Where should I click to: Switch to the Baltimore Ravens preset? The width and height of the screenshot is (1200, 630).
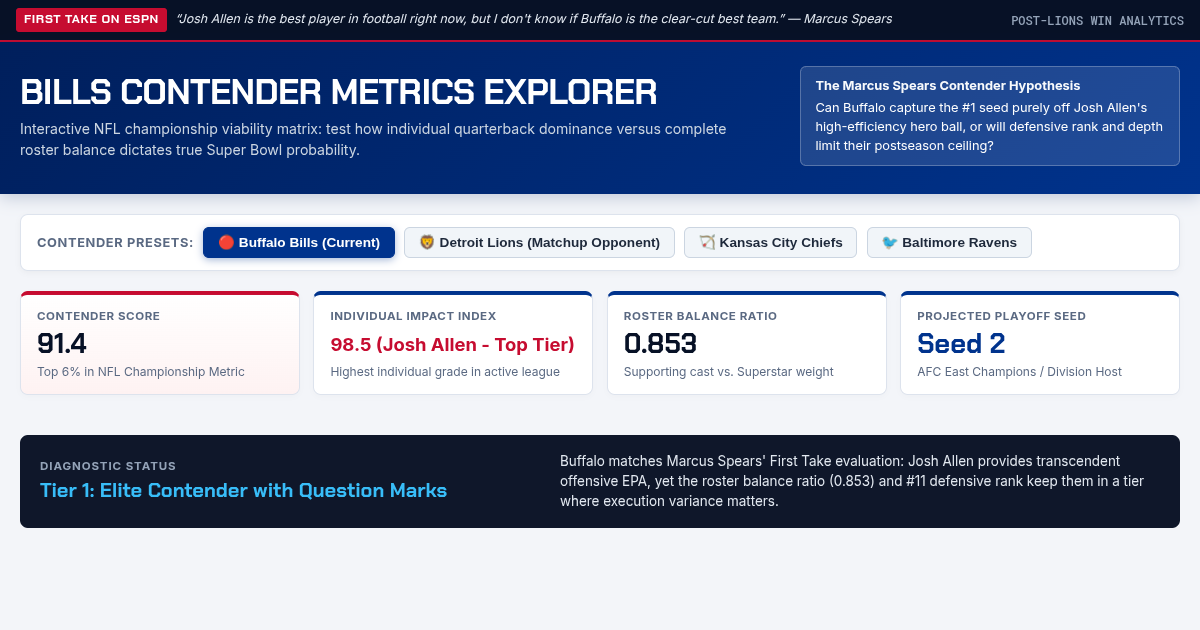coord(949,242)
